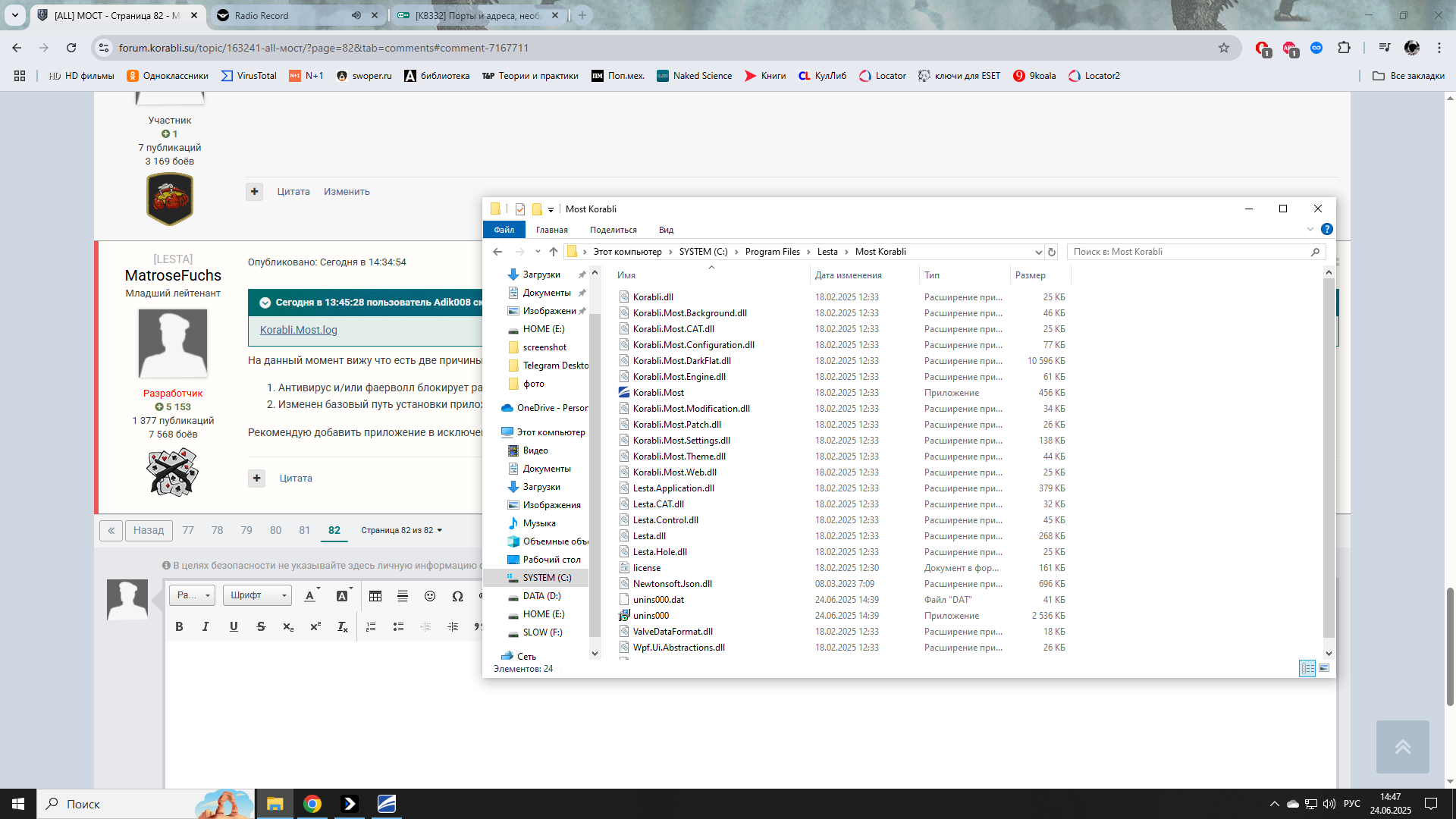Open the Вид ribbon tab

tap(667, 230)
